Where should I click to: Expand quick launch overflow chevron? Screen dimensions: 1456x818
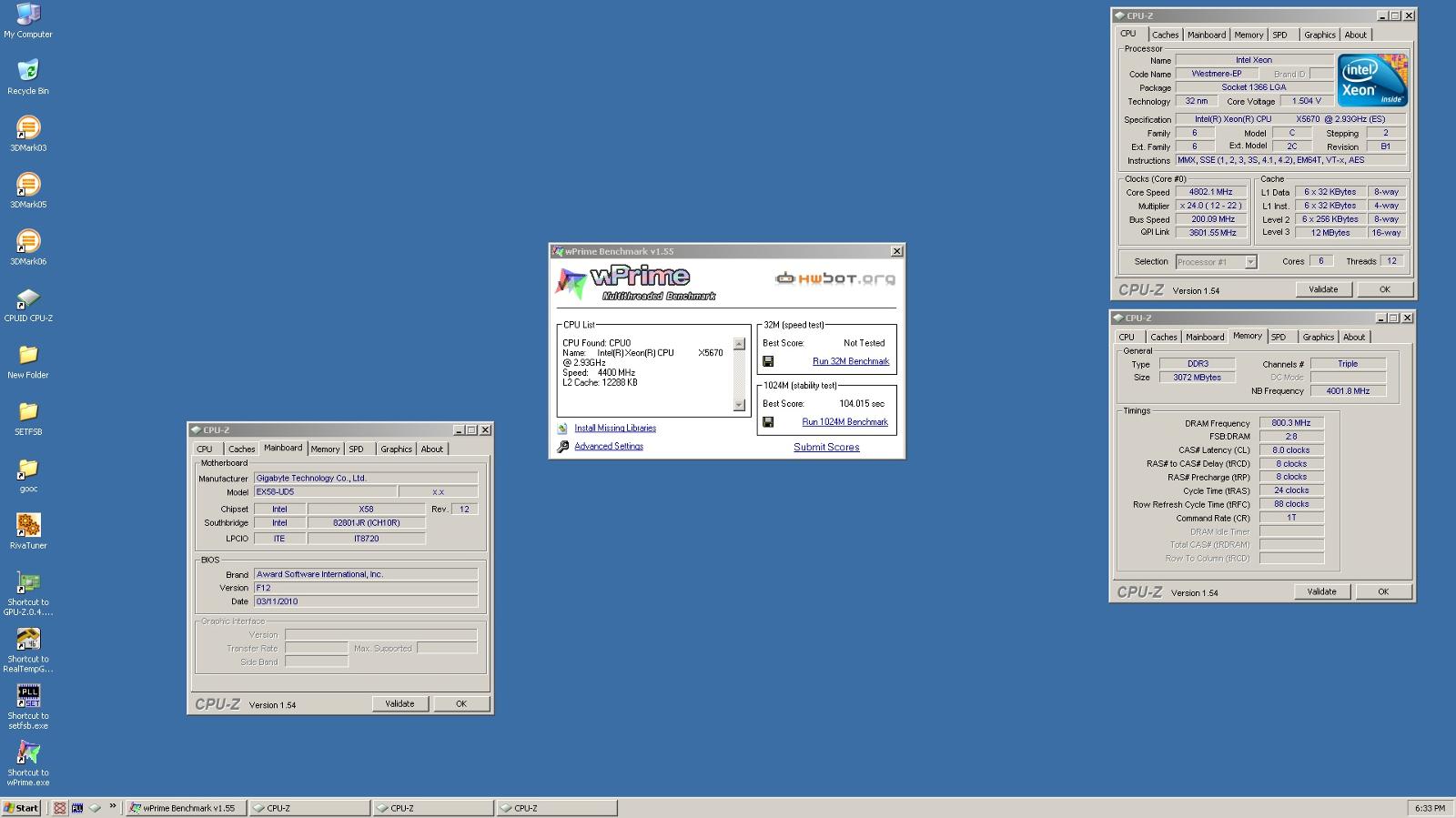(113, 805)
